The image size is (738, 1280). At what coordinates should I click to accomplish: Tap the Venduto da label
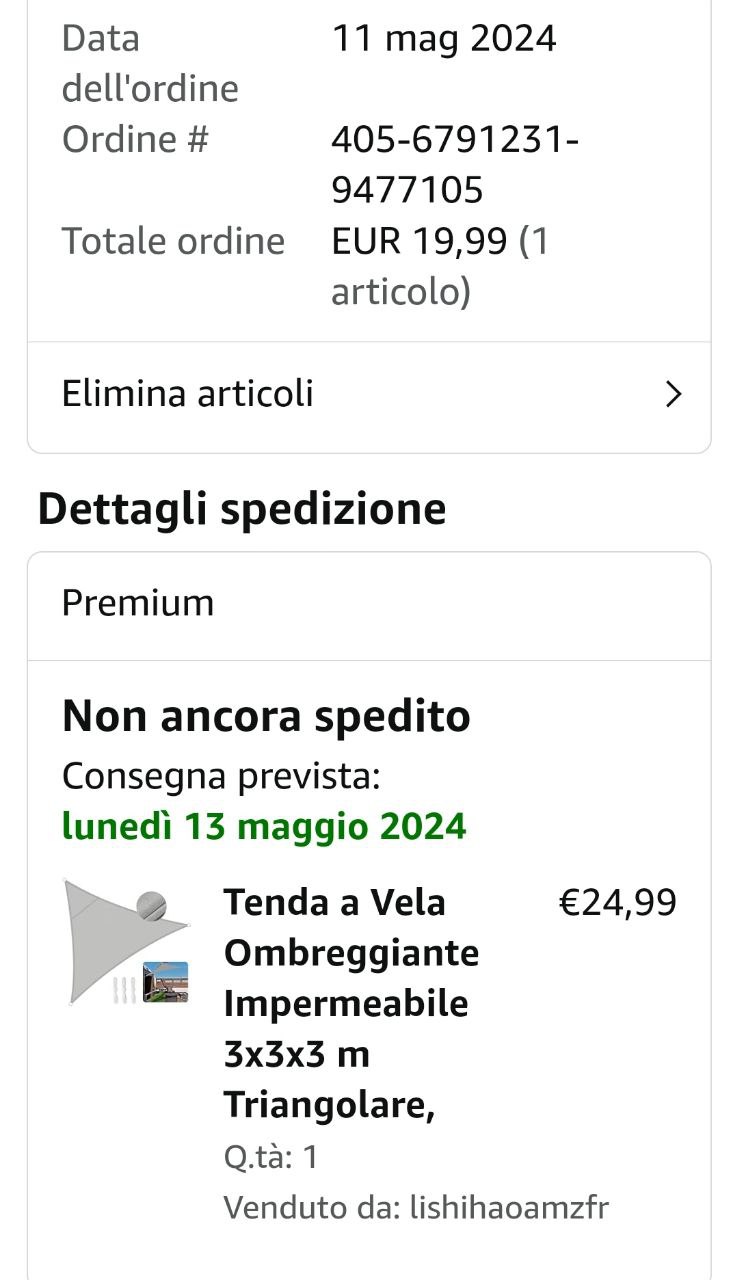(x=313, y=1207)
